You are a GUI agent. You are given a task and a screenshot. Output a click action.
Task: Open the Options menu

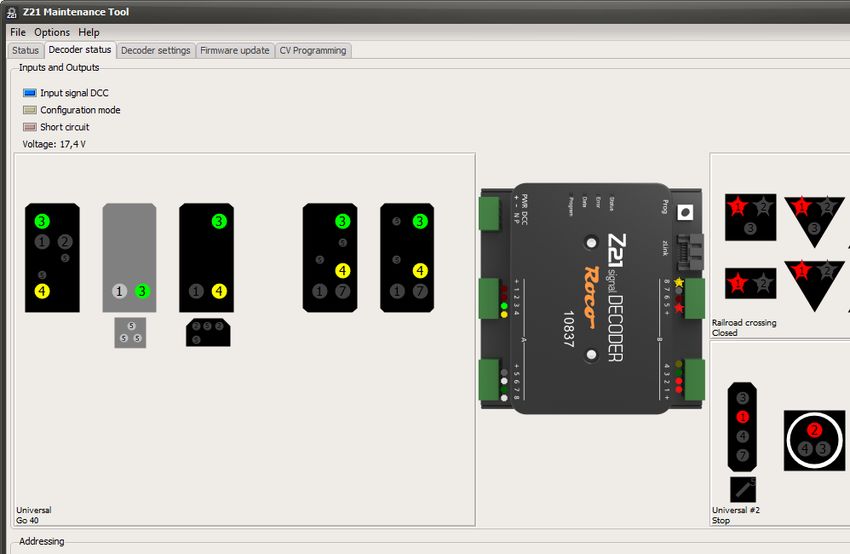click(x=52, y=32)
